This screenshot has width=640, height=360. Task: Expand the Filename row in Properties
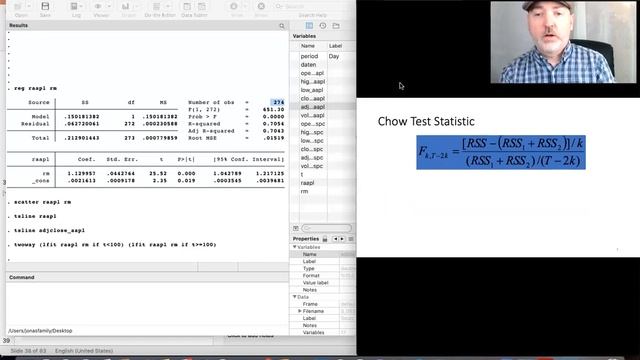(300, 311)
